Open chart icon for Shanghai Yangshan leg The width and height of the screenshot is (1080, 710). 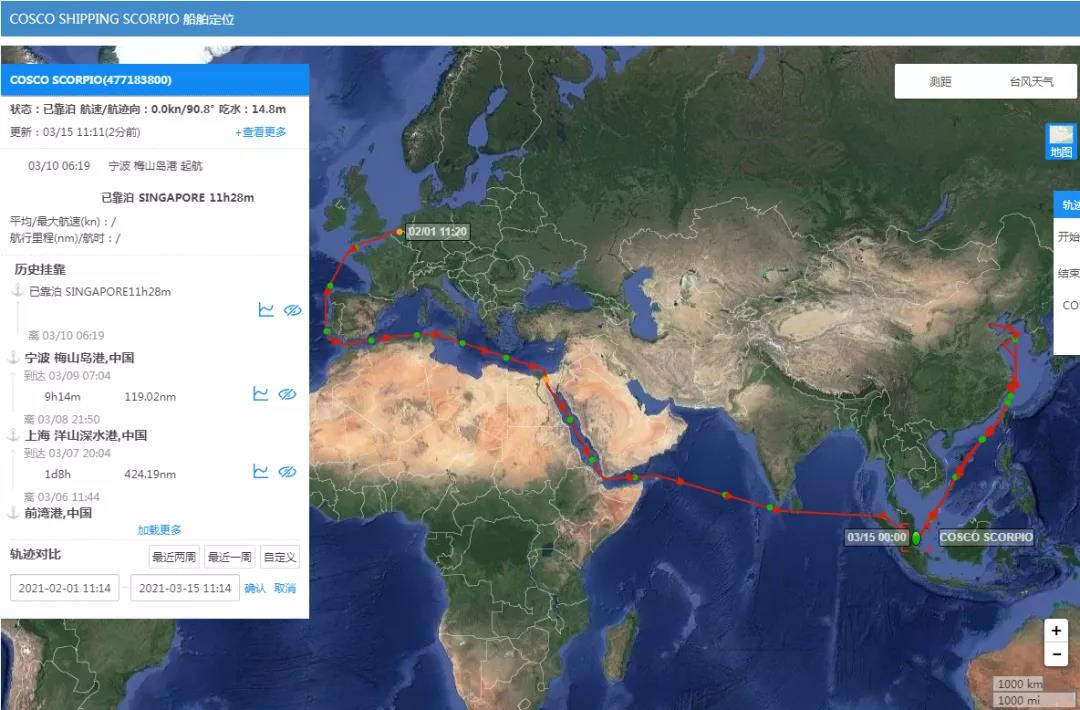(x=260, y=471)
